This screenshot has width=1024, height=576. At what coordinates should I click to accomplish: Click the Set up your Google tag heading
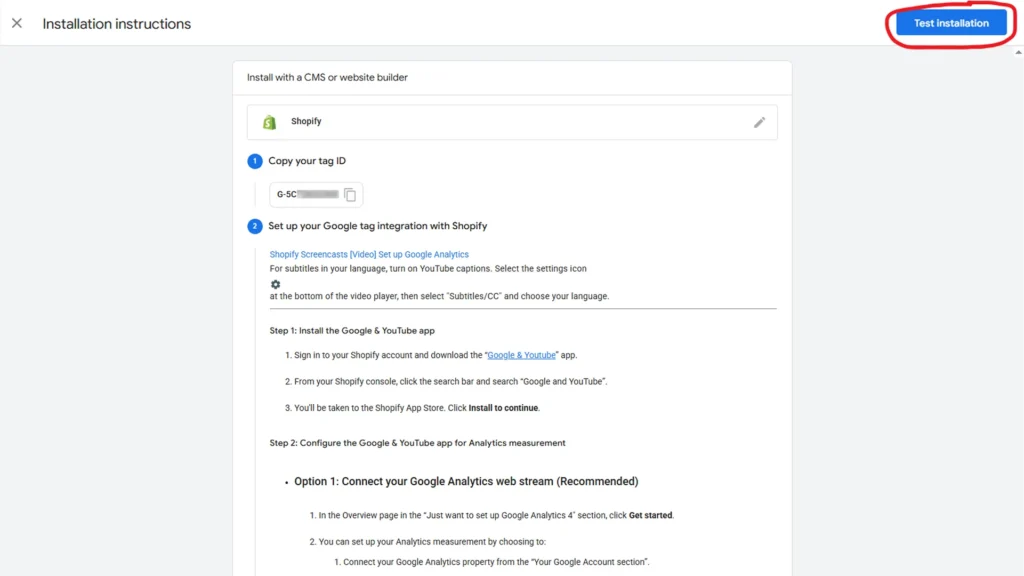377,226
